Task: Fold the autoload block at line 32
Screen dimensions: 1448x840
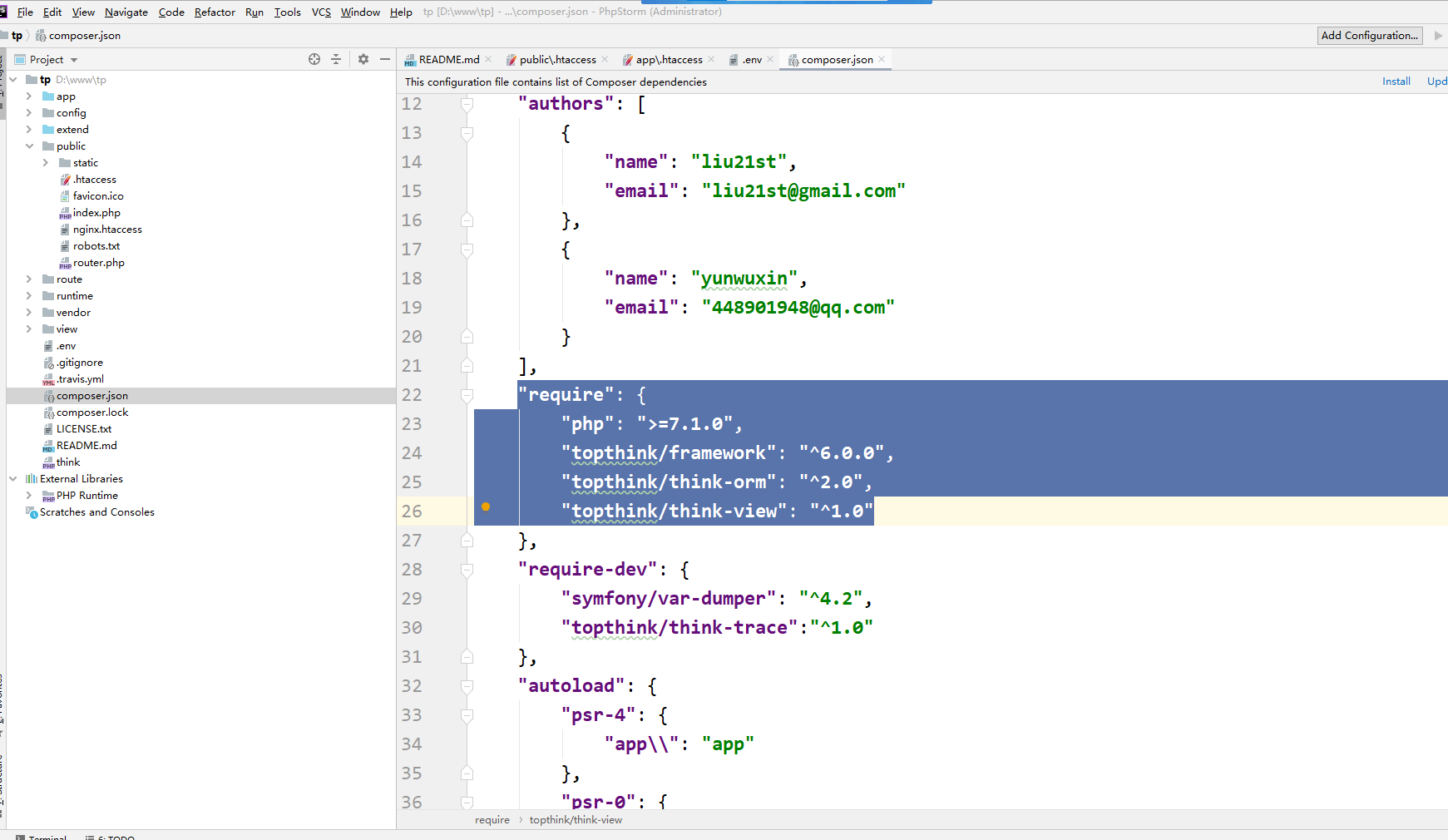Action: [467, 686]
